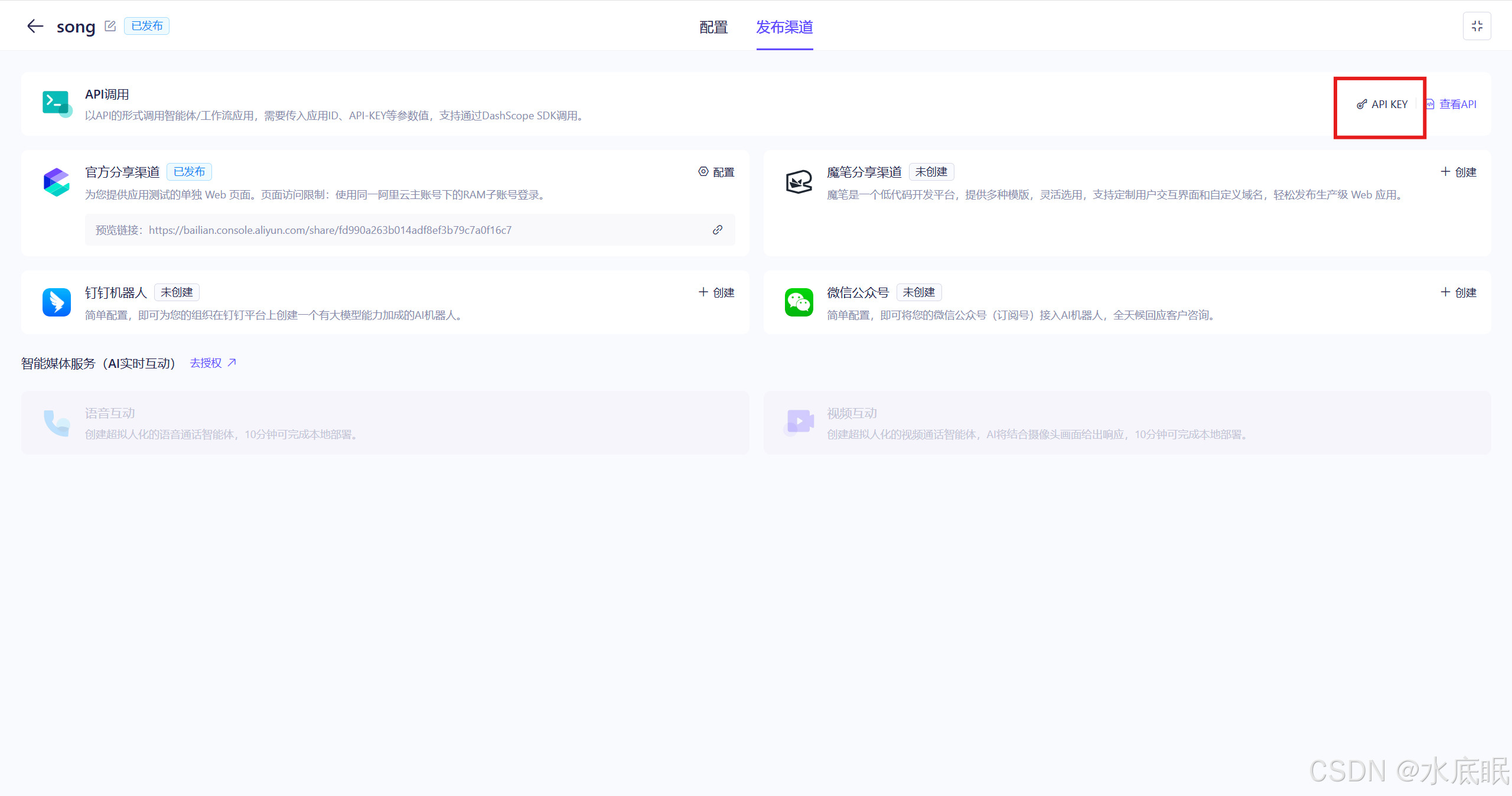Click 配置 for 官方分享渠道
This screenshot has height=796, width=1512.
tap(716, 172)
